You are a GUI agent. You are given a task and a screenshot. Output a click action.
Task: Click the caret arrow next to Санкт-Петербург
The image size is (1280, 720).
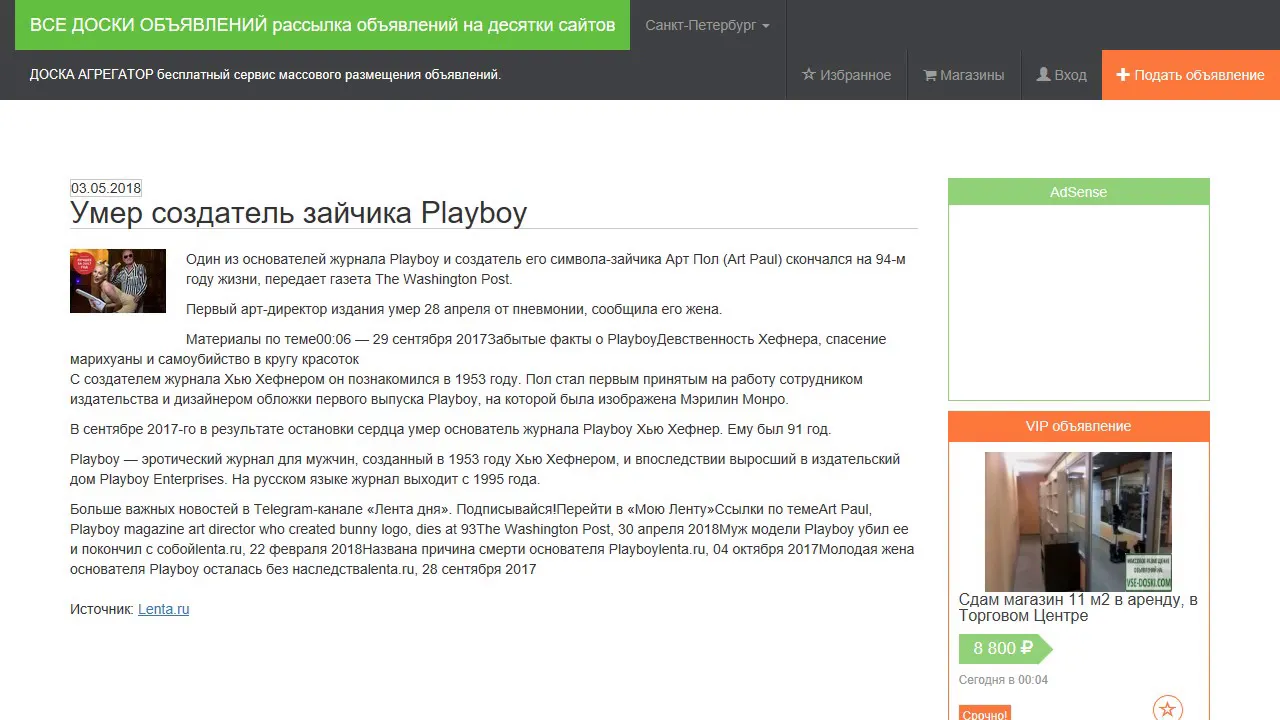click(766, 26)
